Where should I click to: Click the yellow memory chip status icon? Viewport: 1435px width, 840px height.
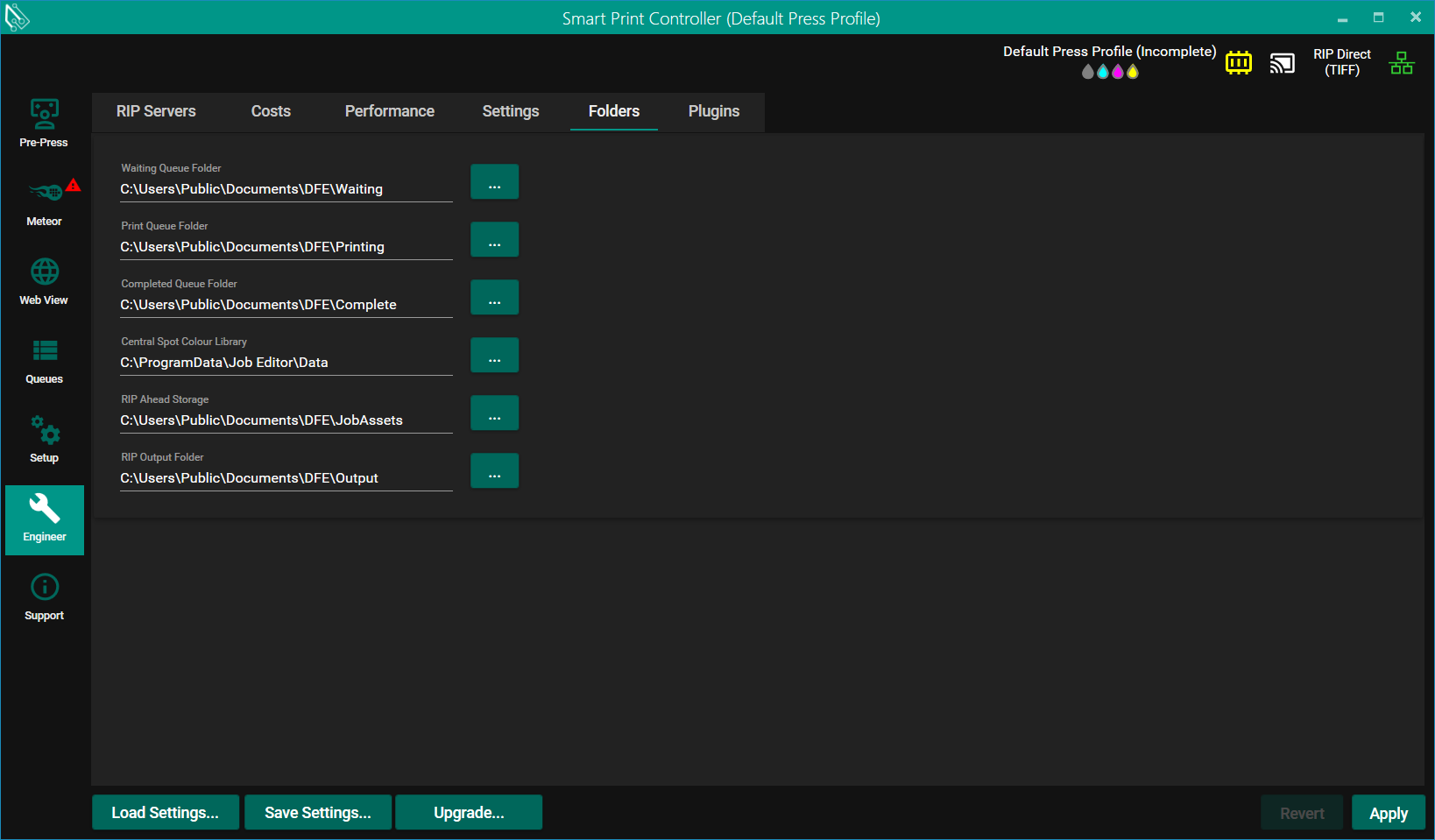click(1238, 63)
